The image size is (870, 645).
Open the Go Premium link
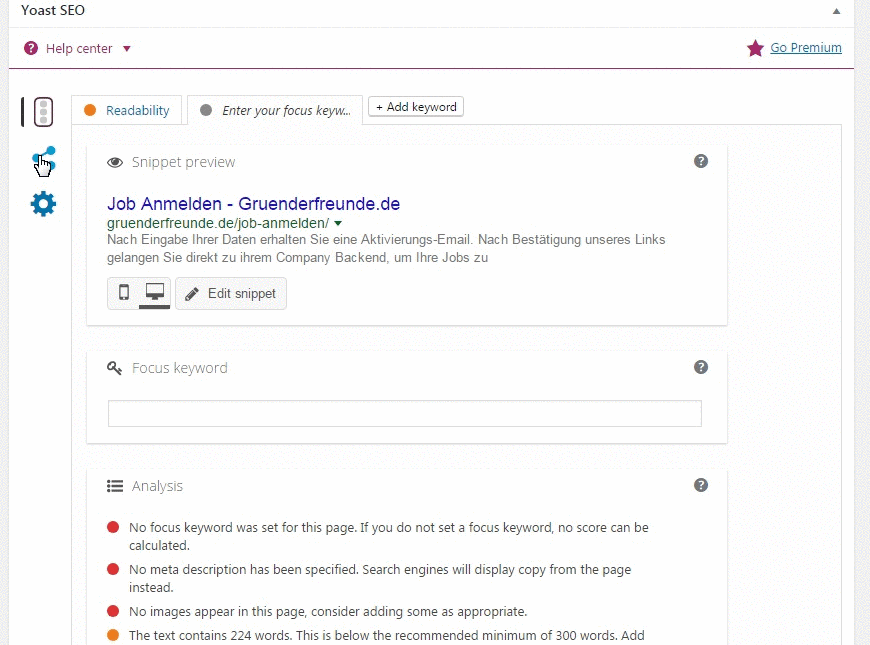805,48
